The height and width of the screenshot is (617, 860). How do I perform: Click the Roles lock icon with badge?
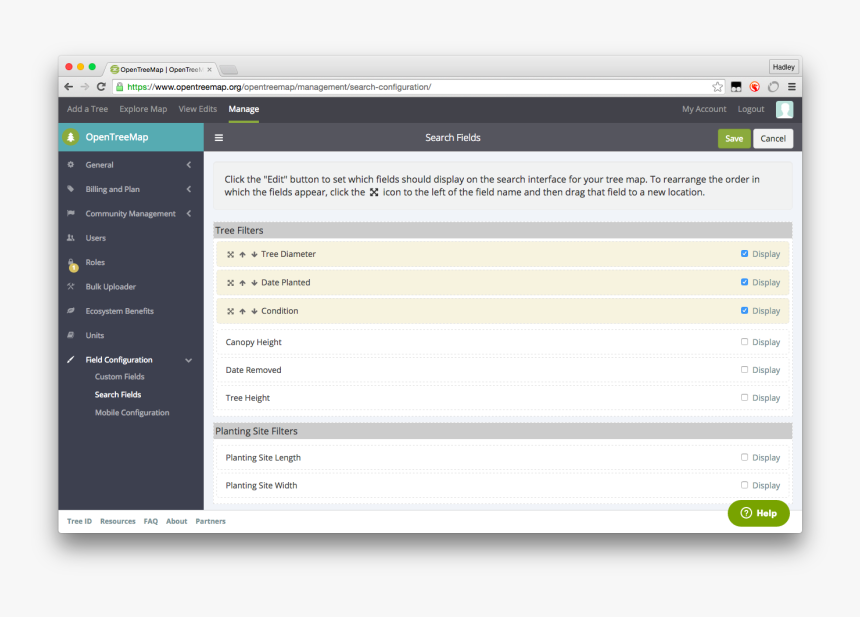[72, 265]
